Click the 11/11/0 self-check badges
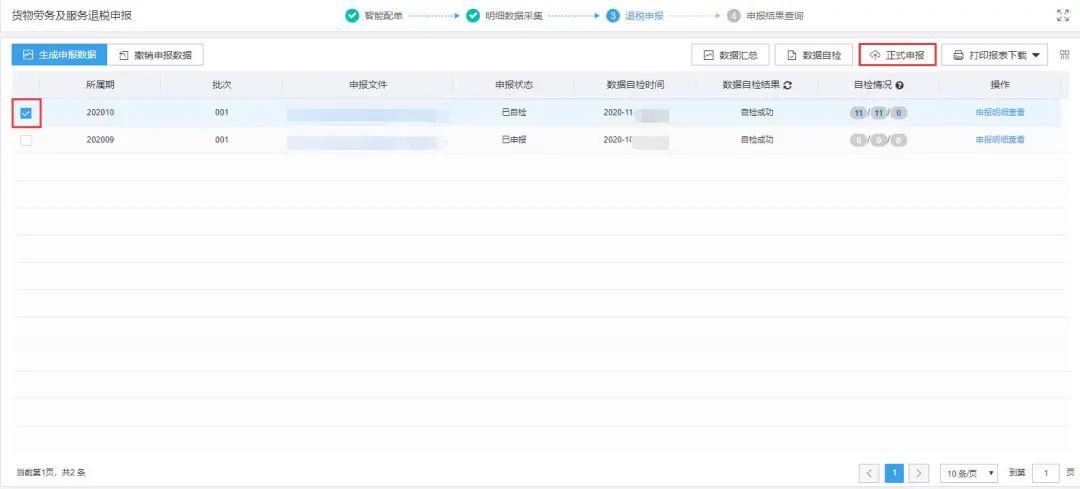Viewport: 1080px width, 489px height. pyautogui.click(x=878, y=113)
